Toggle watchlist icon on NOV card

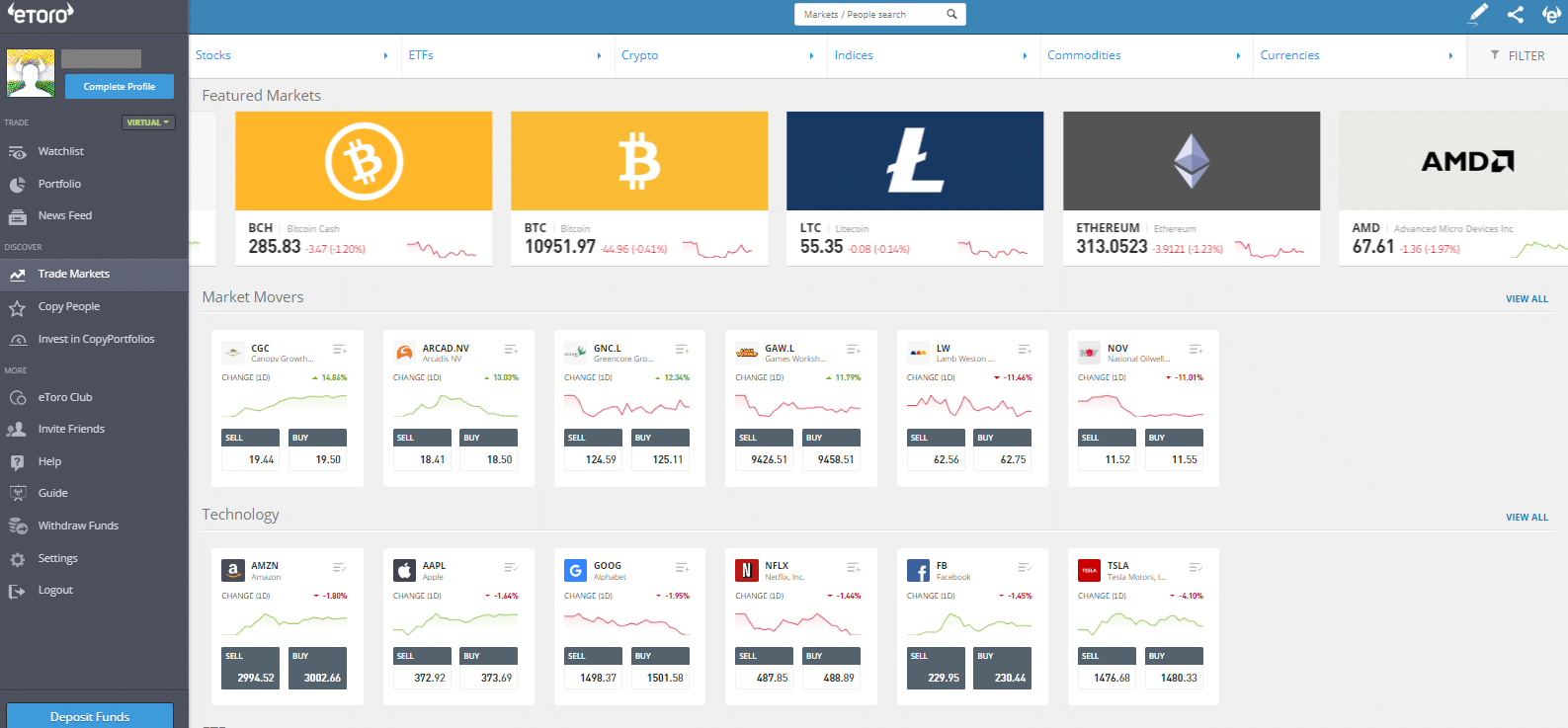pos(1196,350)
